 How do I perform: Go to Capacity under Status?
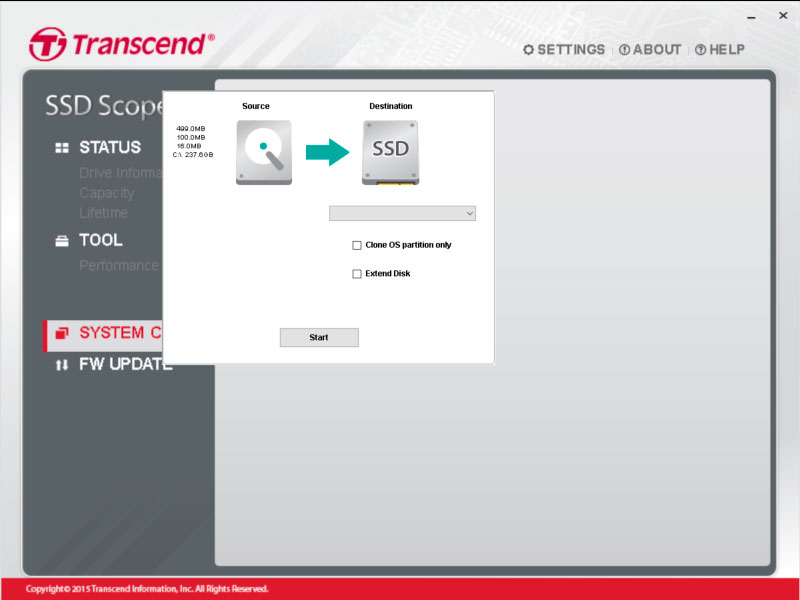pyautogui.click(x=106, y=193)
